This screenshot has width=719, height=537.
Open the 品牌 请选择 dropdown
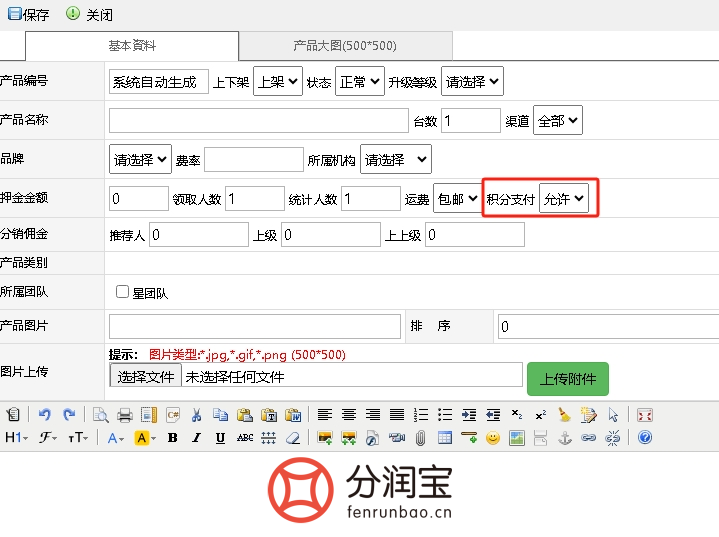140,159
